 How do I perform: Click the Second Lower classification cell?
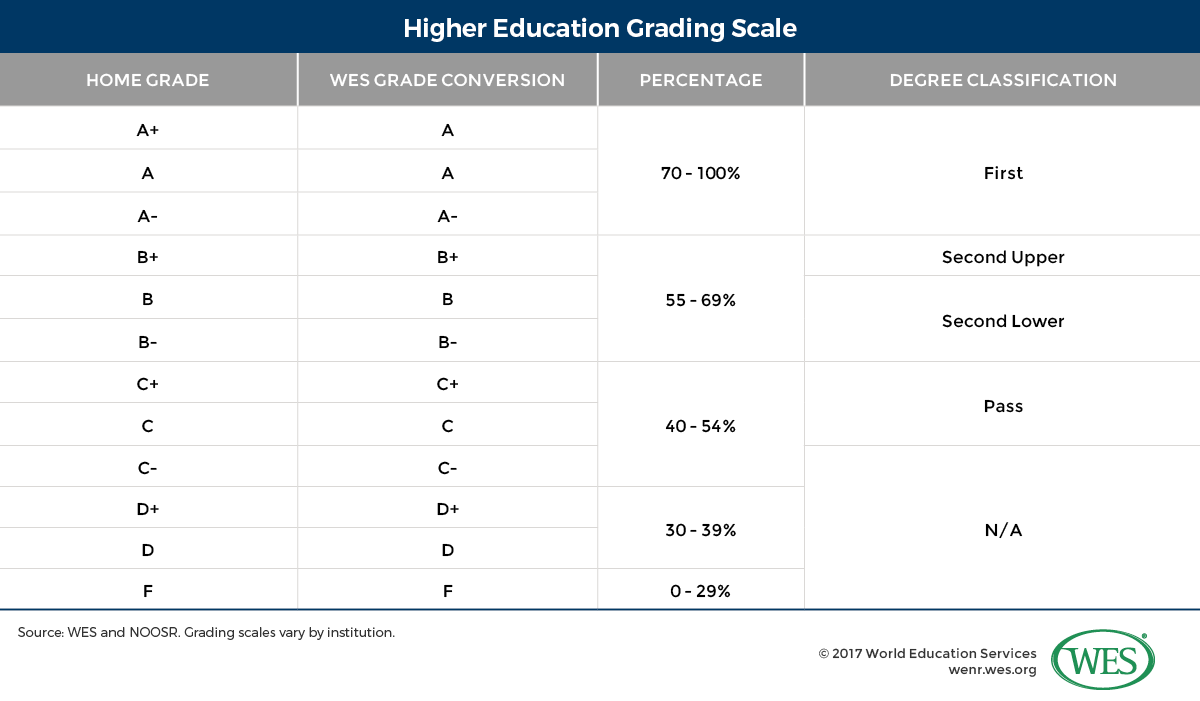coord(1003,319)
